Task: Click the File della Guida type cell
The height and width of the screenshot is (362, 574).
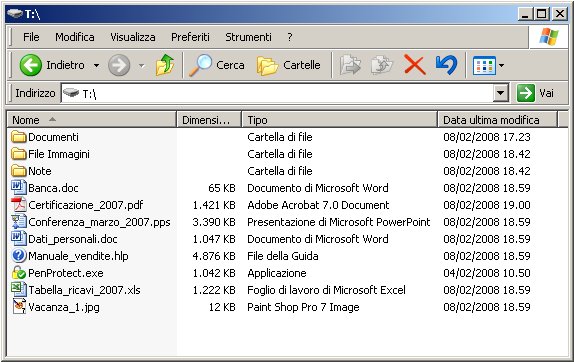Action: tap(283, 256)
